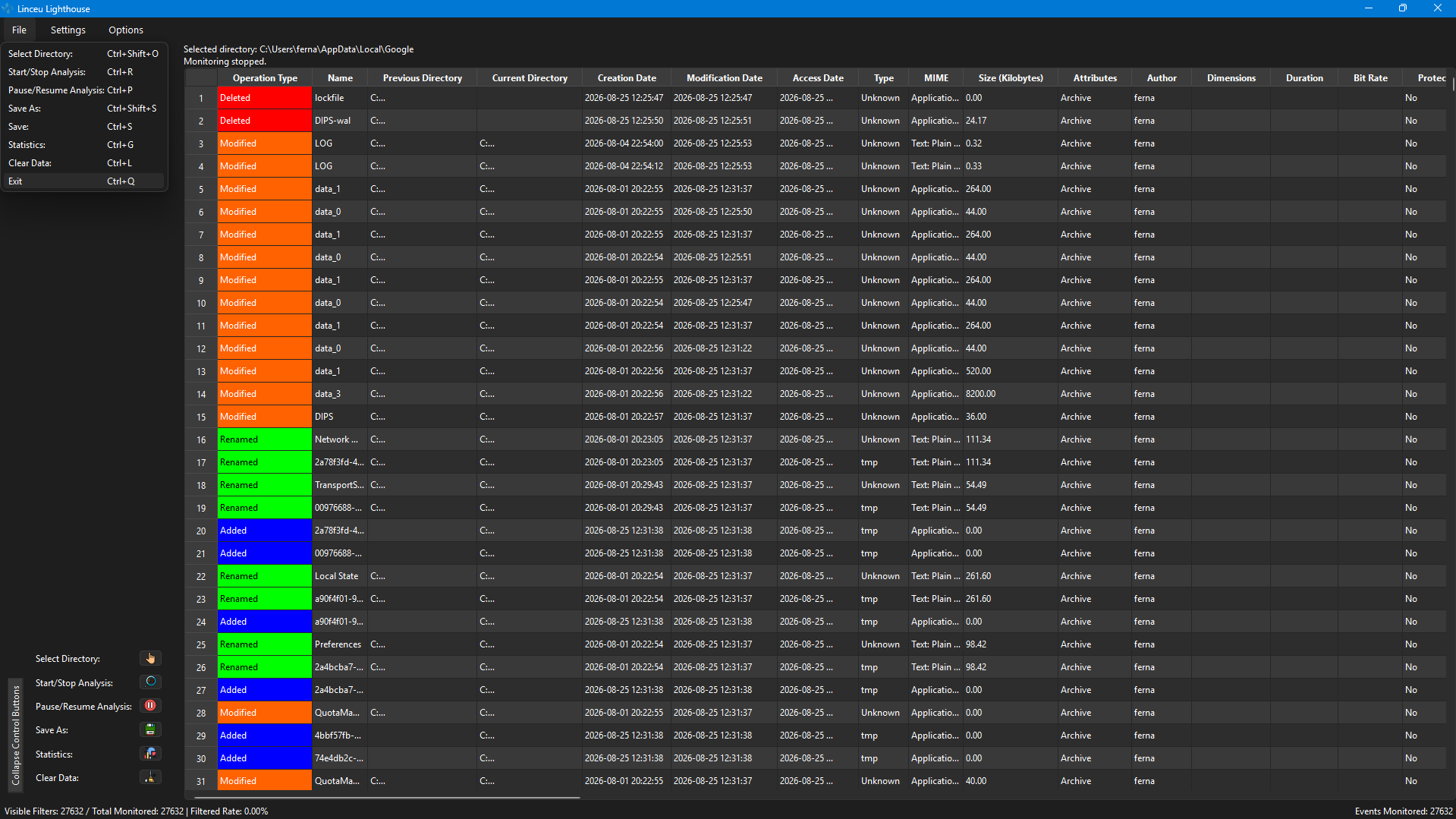The height and width of the screenshot is (819, 1456).
Task: Click the Select Directory hand icon button
Action: pyautogui.click(x=150, y=658)
